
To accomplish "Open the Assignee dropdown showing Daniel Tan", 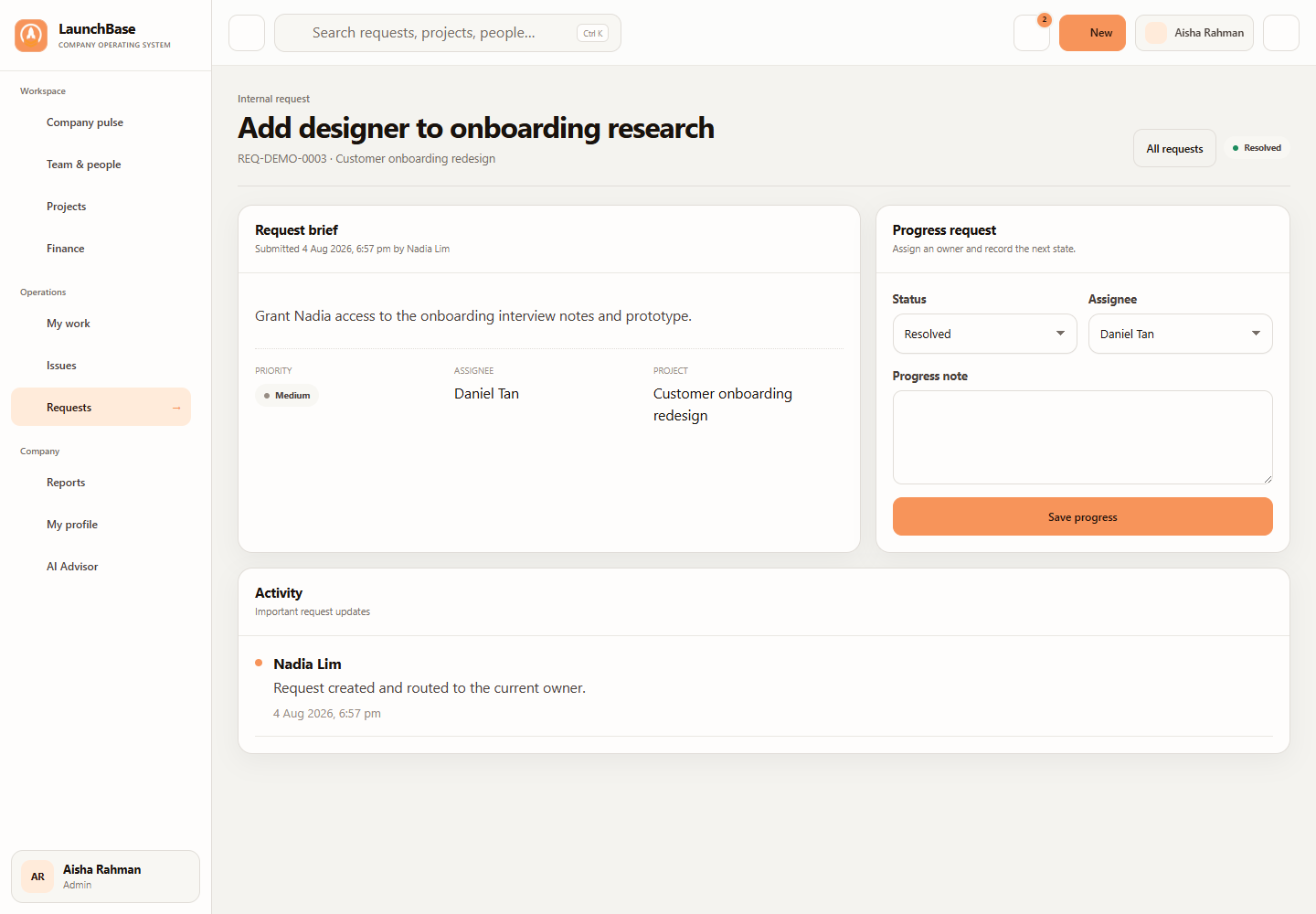I will pos(1180,334).
